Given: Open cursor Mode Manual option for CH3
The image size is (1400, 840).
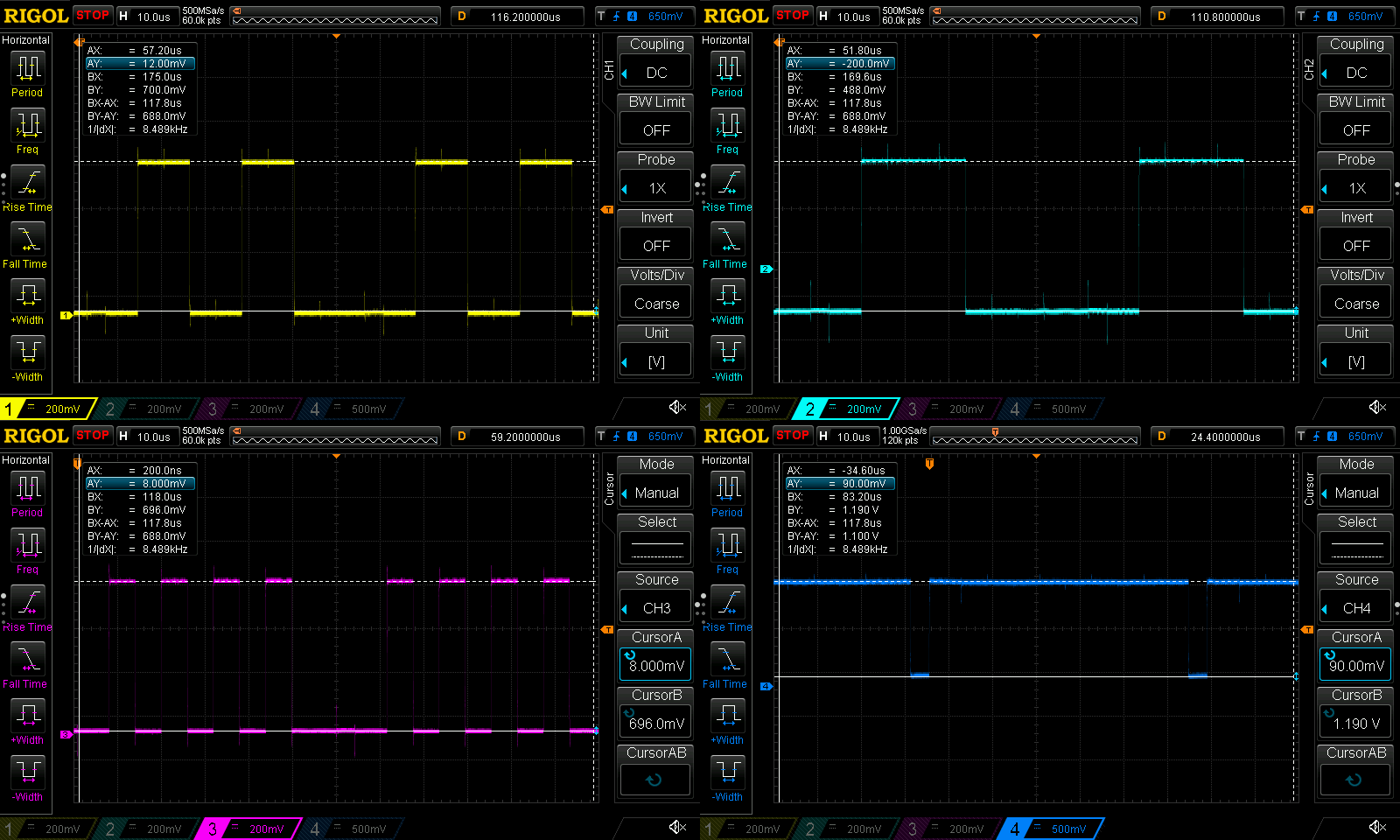Looking at the screenshot, I should (656, 492).
